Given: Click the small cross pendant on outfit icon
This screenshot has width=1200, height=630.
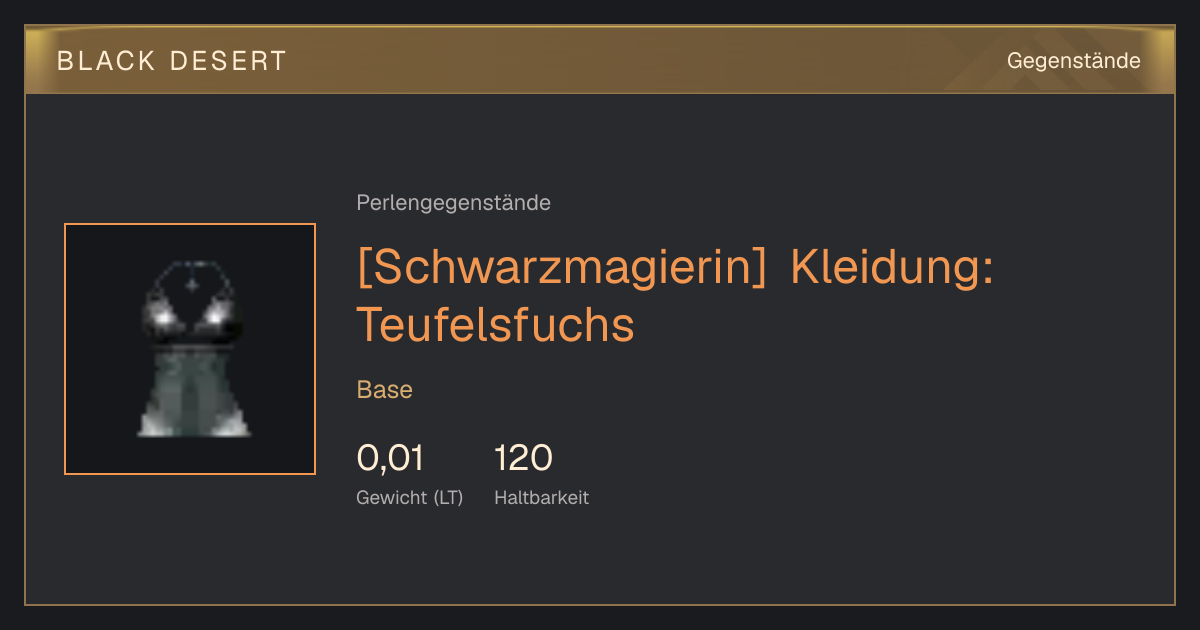Looking at the screenshot, I should coord(192,285).
